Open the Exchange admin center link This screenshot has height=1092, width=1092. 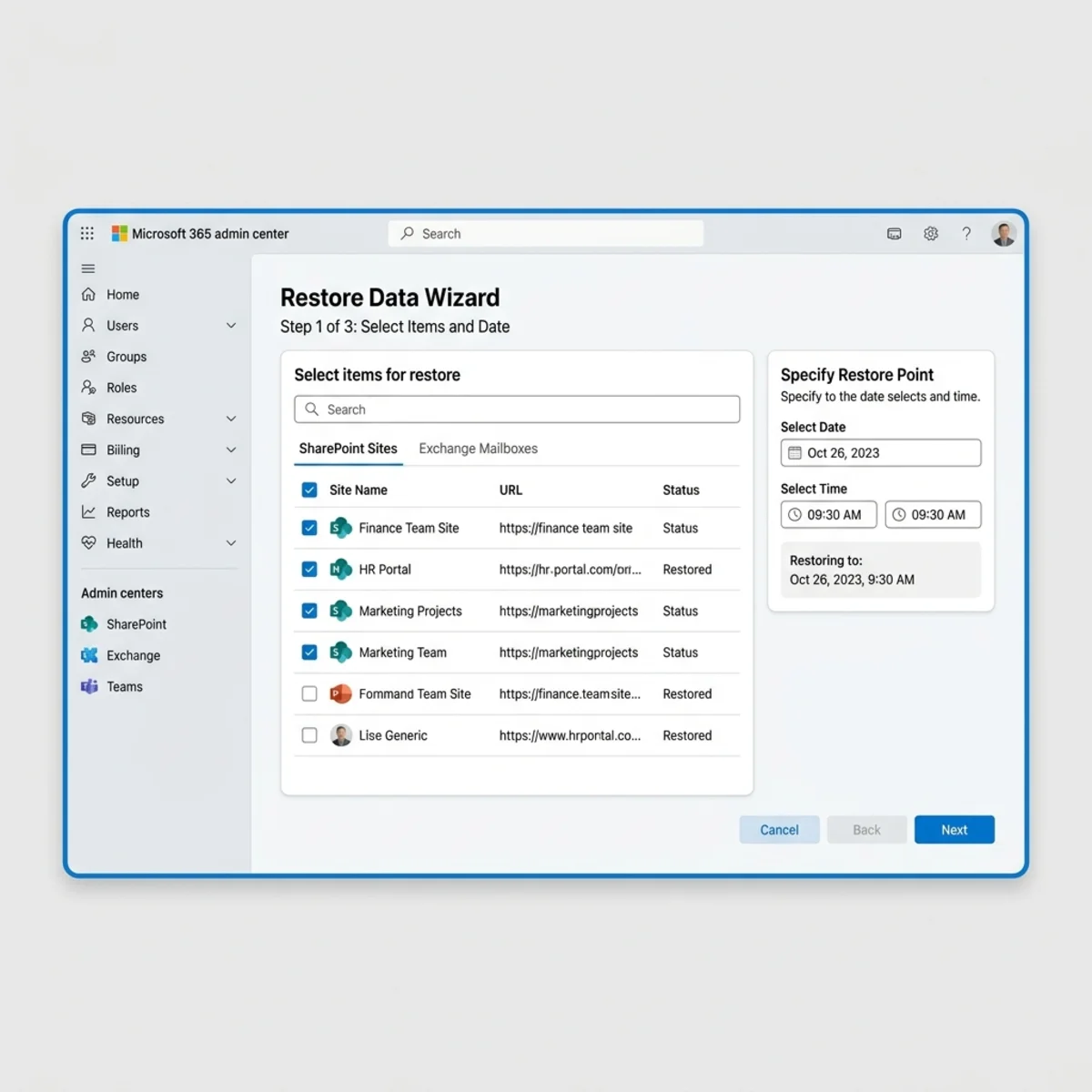tap(133, 655)
